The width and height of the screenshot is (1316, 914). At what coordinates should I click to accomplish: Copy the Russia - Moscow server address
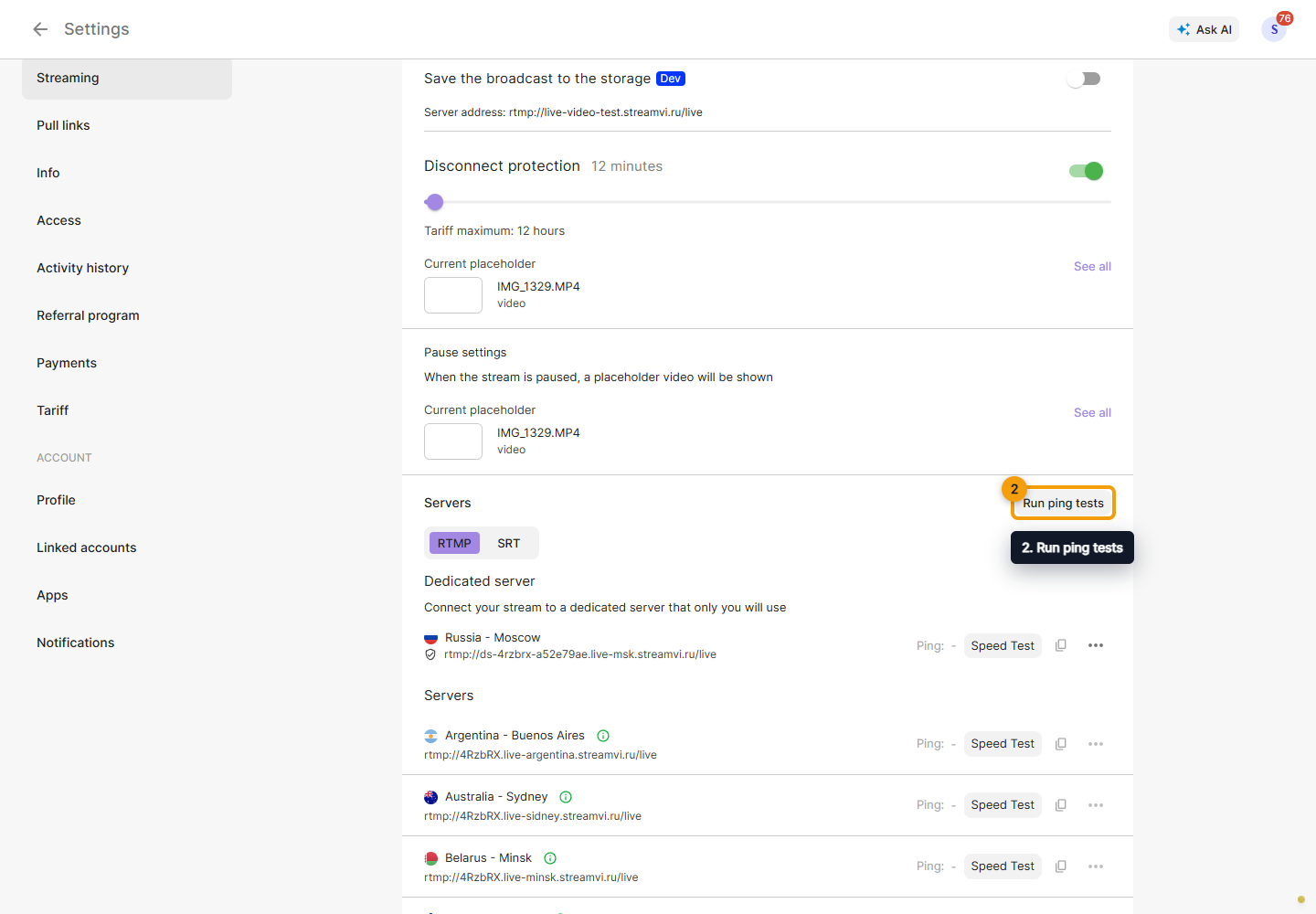[x=1061, y=645]
